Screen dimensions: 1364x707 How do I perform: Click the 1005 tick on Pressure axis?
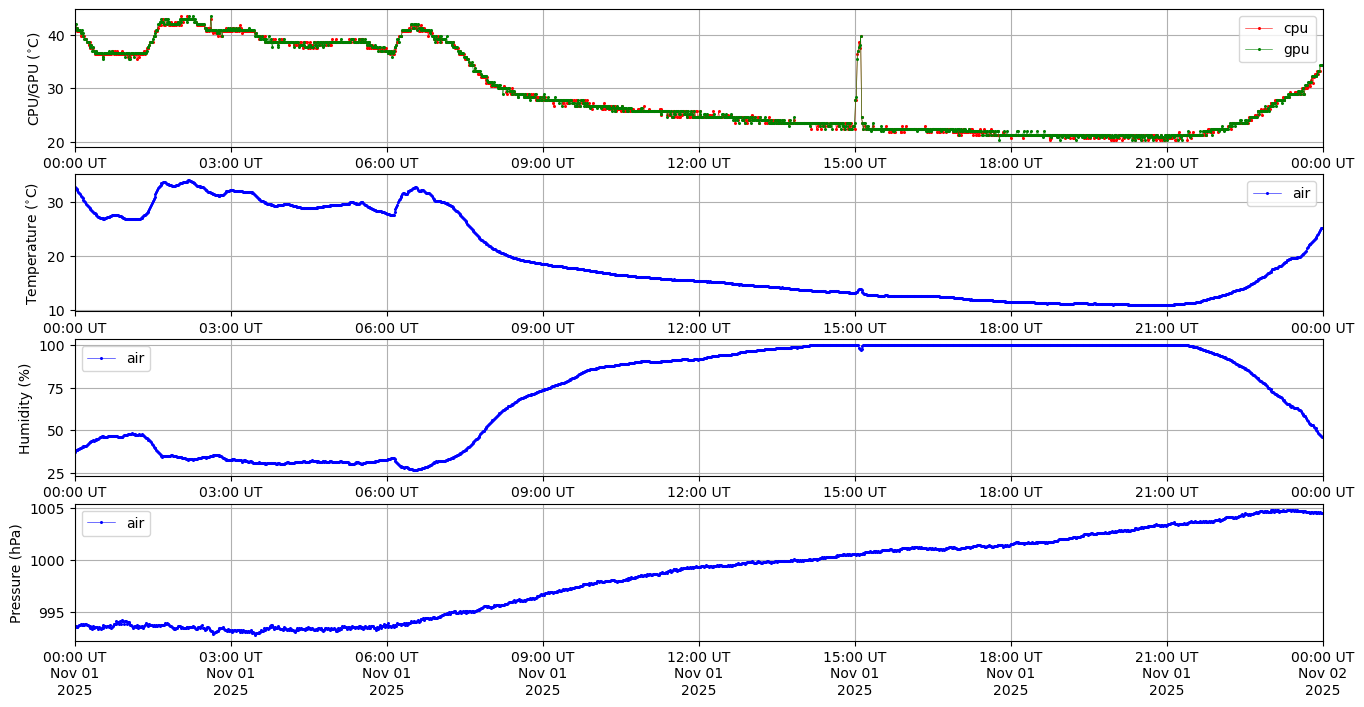pos(50,509)
